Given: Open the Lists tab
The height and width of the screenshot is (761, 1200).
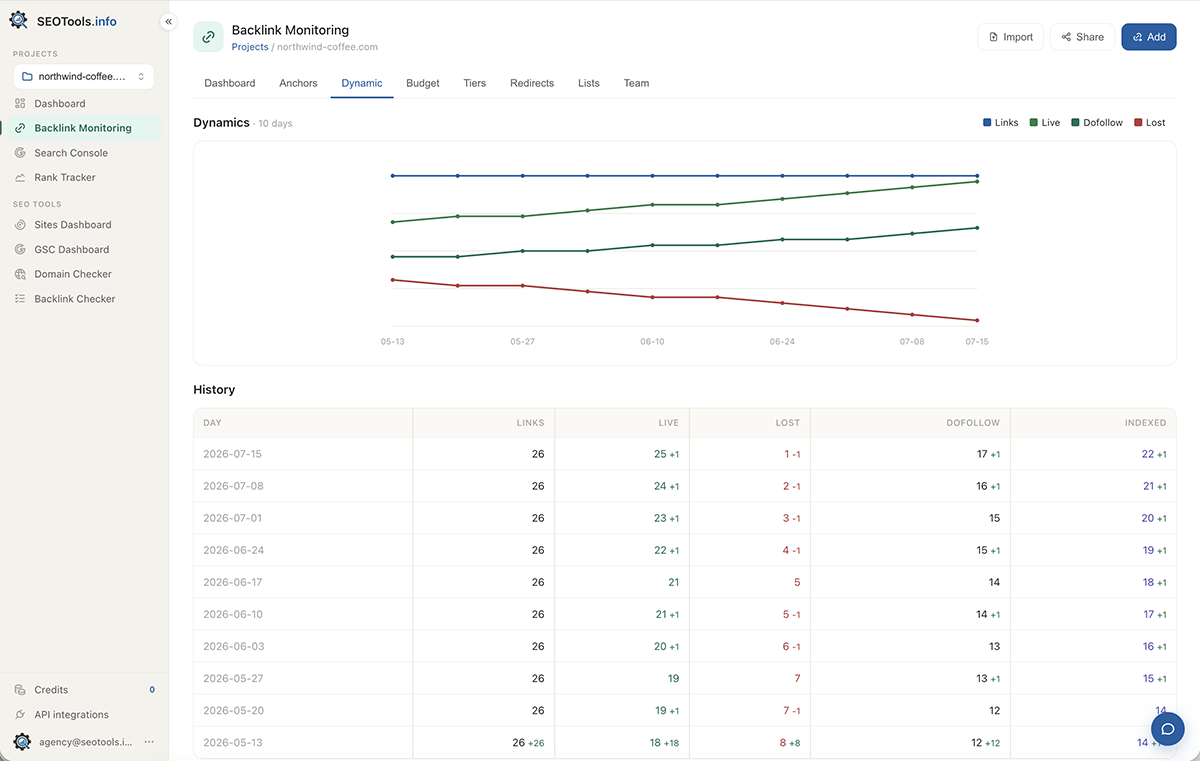Looking at the screenshot, I should click(589, 83).
